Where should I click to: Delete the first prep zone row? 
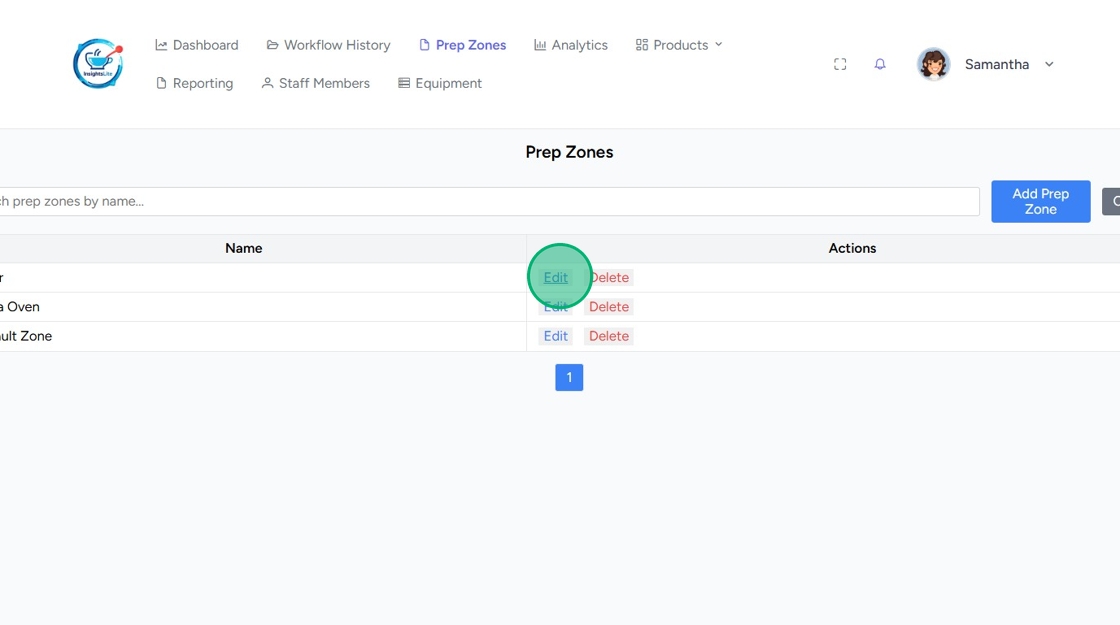tap(609, 278)
